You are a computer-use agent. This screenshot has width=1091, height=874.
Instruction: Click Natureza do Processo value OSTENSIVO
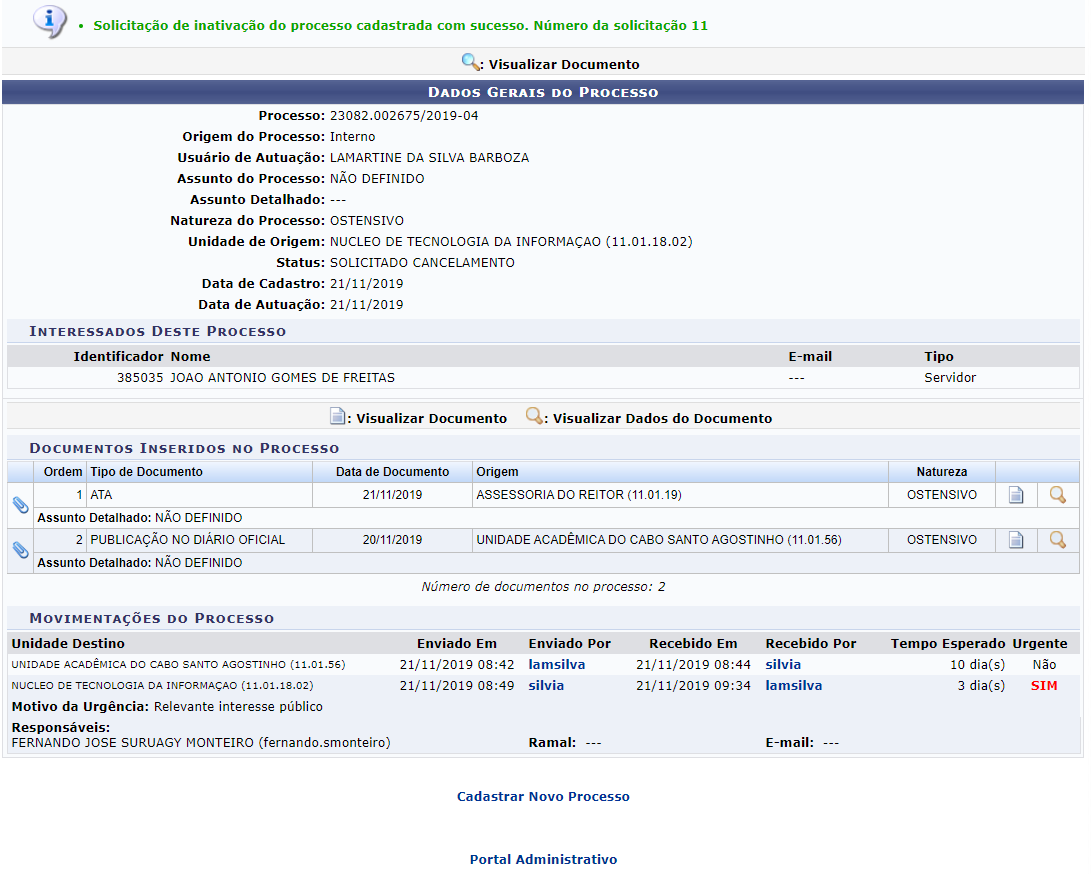[x=367, y=221]
